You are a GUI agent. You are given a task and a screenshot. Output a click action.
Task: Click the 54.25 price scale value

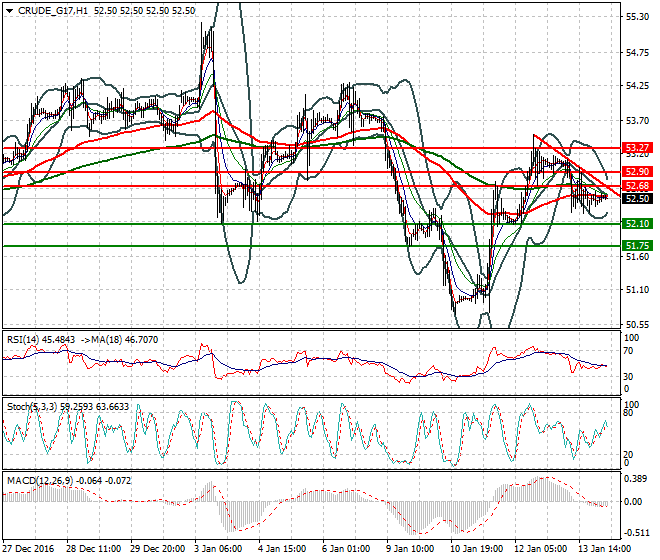(637, 86)
